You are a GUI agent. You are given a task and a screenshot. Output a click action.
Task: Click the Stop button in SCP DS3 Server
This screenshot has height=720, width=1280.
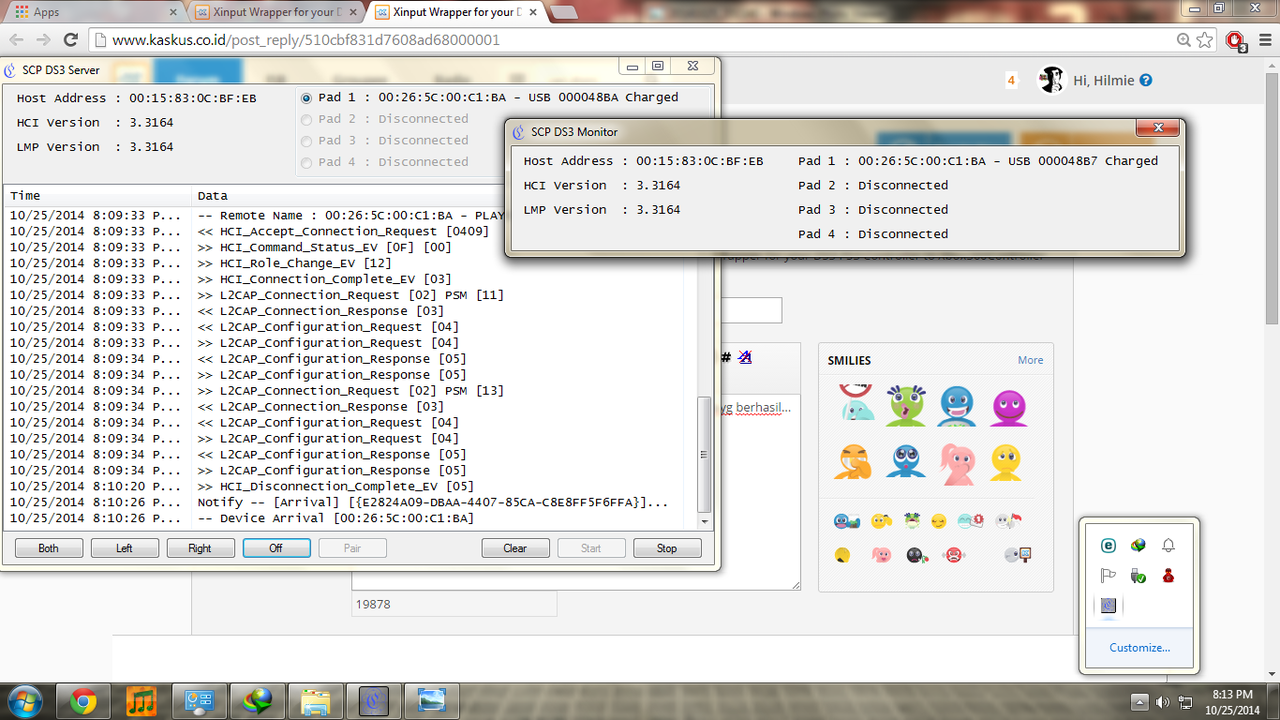[667, 548]
